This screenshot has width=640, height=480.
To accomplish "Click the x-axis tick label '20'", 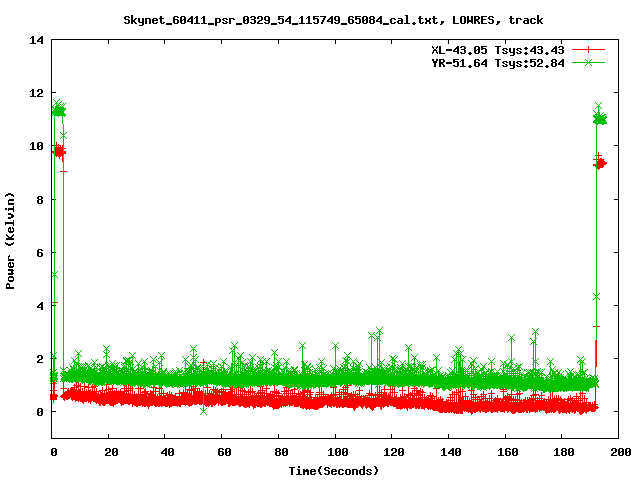I will coord(111,452).
